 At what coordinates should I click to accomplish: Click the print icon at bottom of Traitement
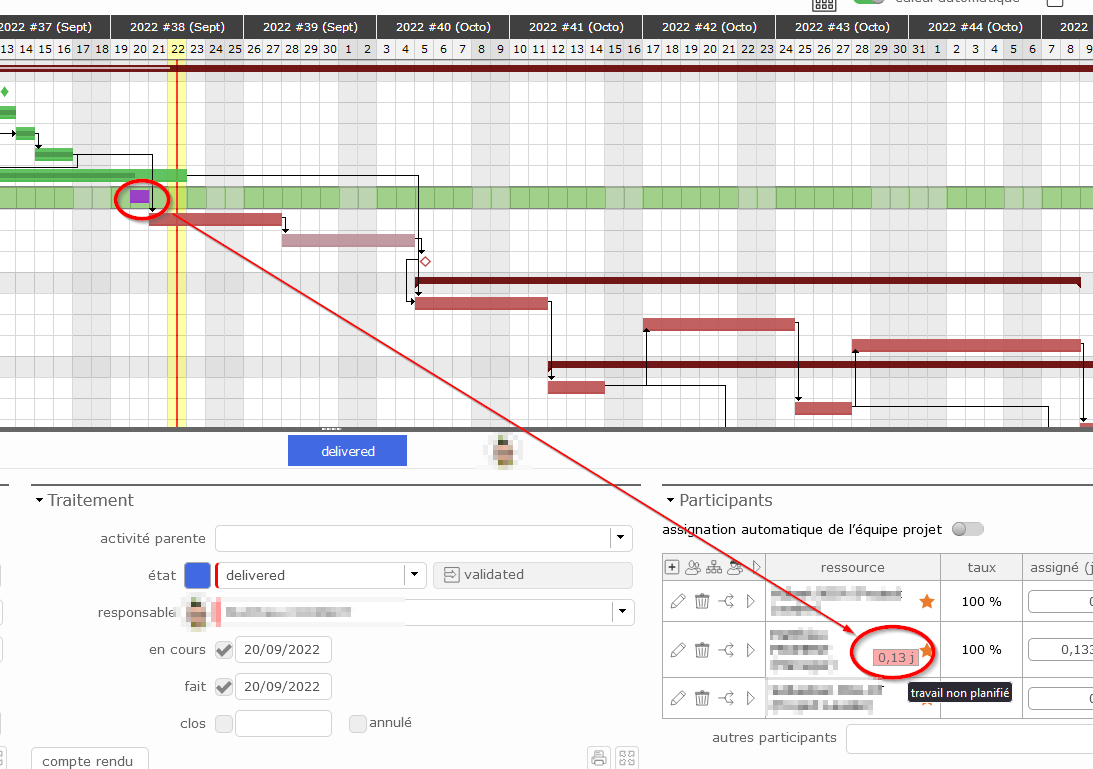[x=599, y=757]
